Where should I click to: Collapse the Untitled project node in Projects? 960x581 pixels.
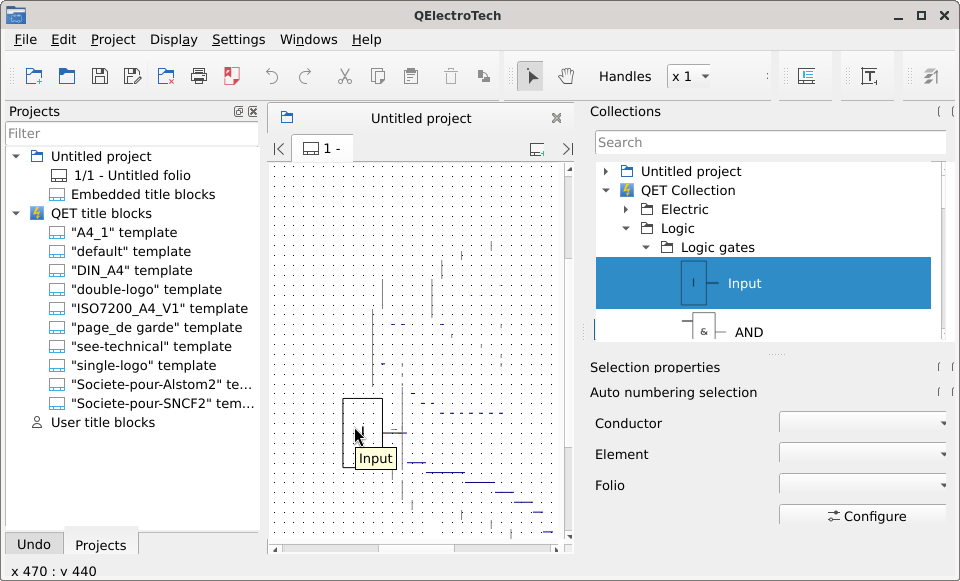(x=17, y=156)
